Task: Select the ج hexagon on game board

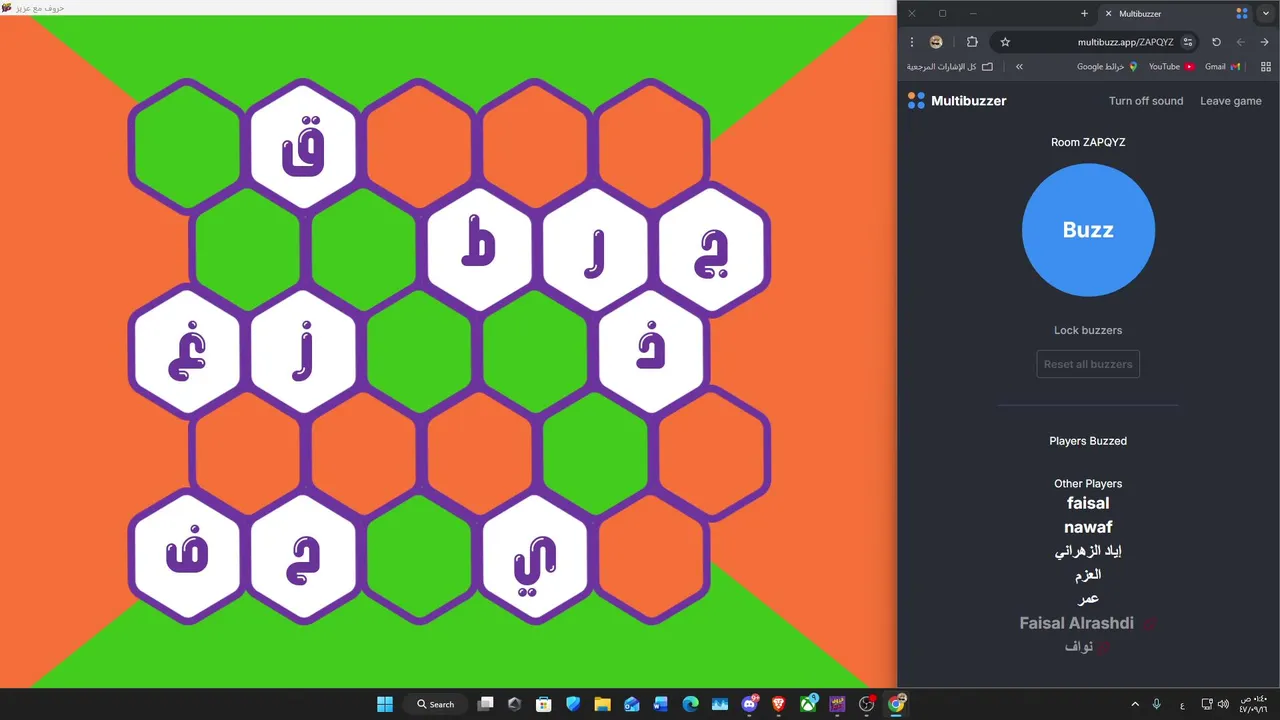Action: 711,248
